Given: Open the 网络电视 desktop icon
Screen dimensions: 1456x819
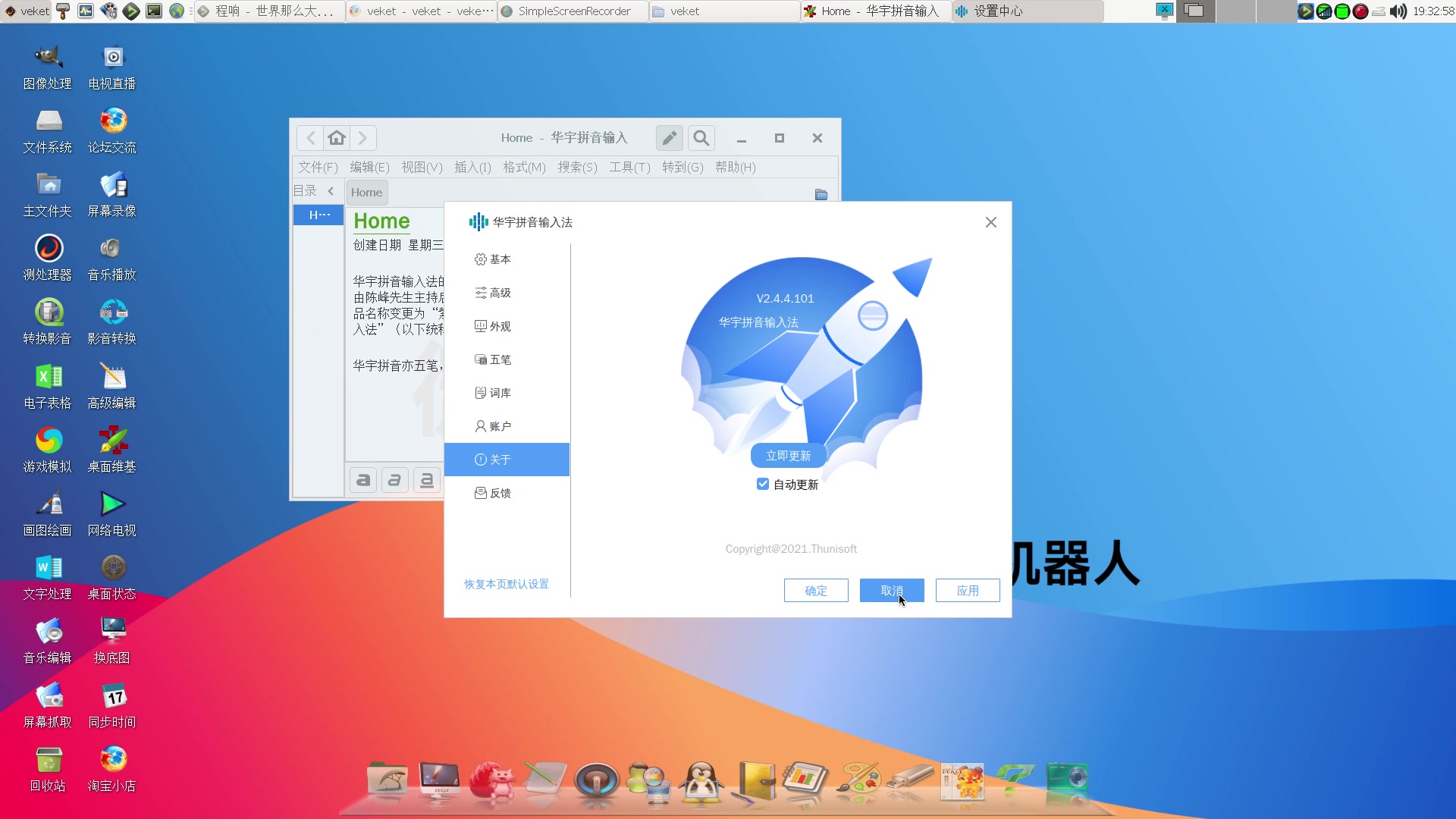Looking at the screenshot, I should (112, 514).
